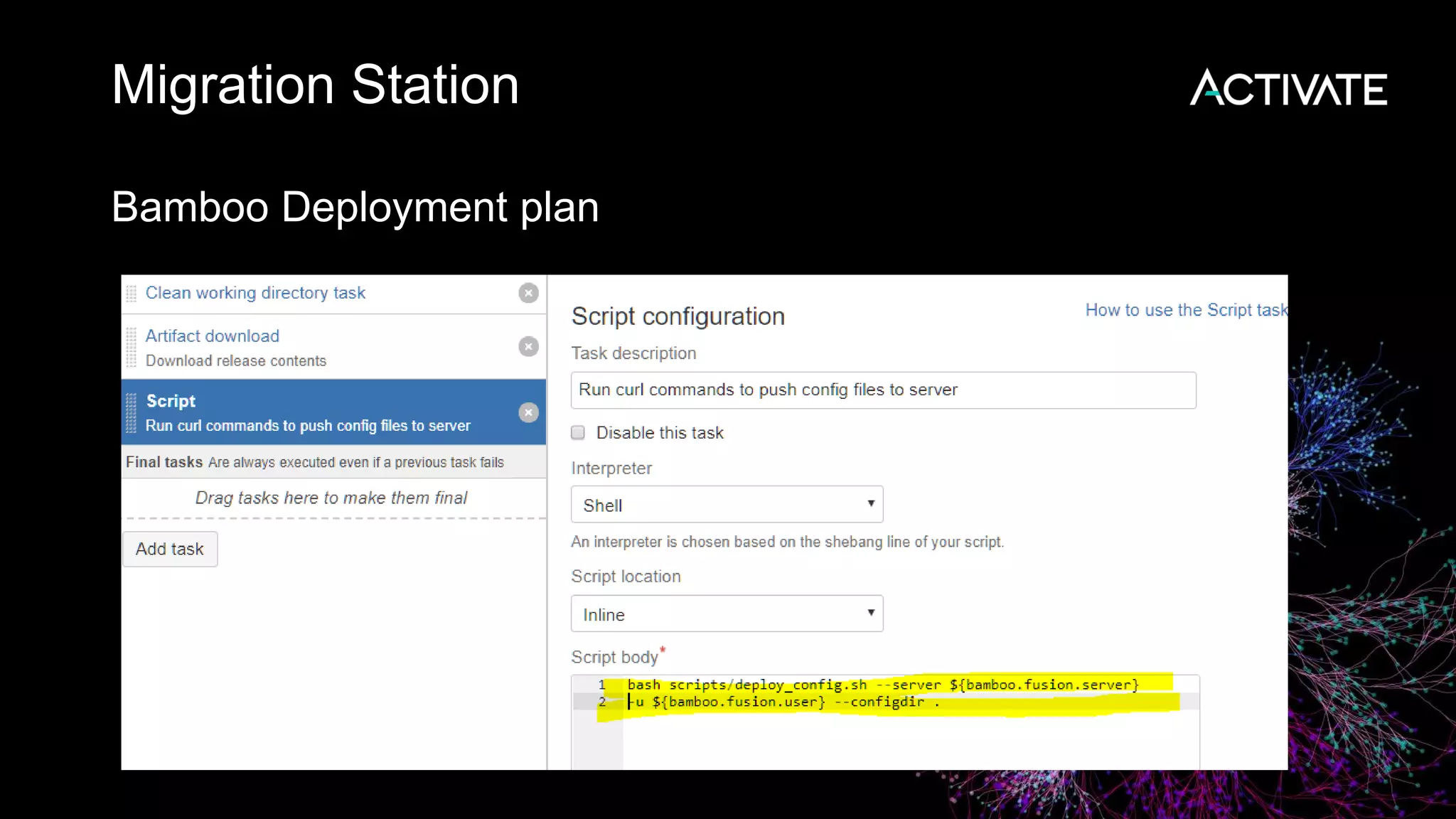Click the Download release contents description
Image resolution: width=1456 pixels, height=819 pixels.
pyautogui.click(x=236, y=360)
